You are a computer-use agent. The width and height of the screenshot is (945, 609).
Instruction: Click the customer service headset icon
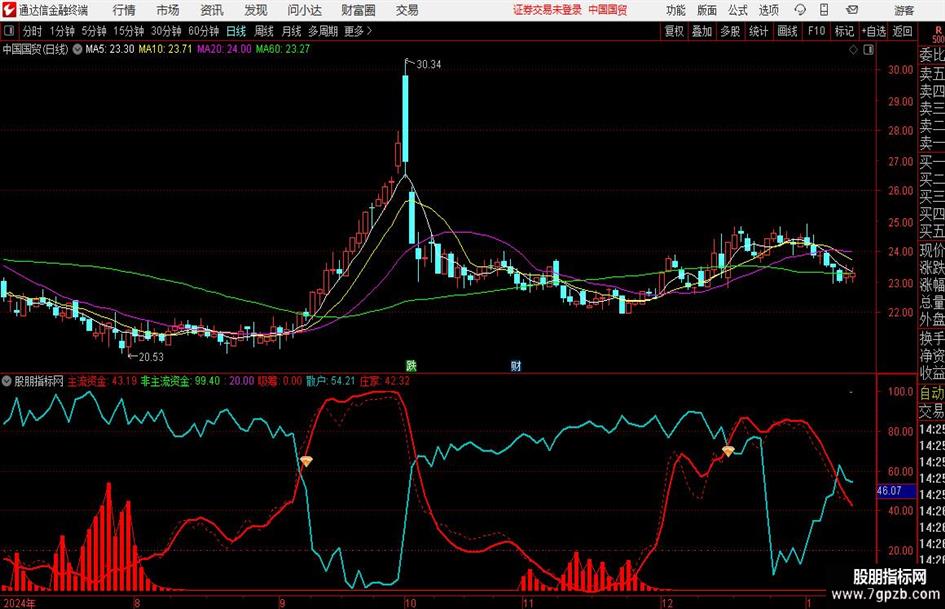[800, 10]
